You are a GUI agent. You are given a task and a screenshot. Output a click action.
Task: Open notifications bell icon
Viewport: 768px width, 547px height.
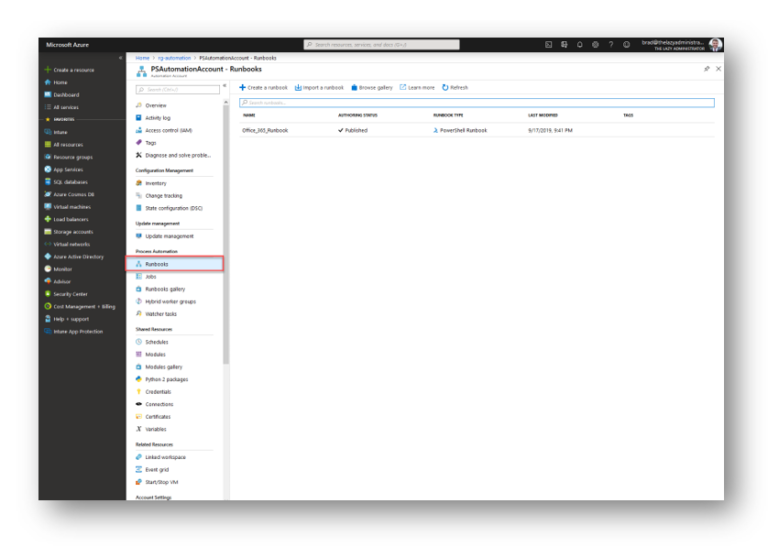pos(580,45)
